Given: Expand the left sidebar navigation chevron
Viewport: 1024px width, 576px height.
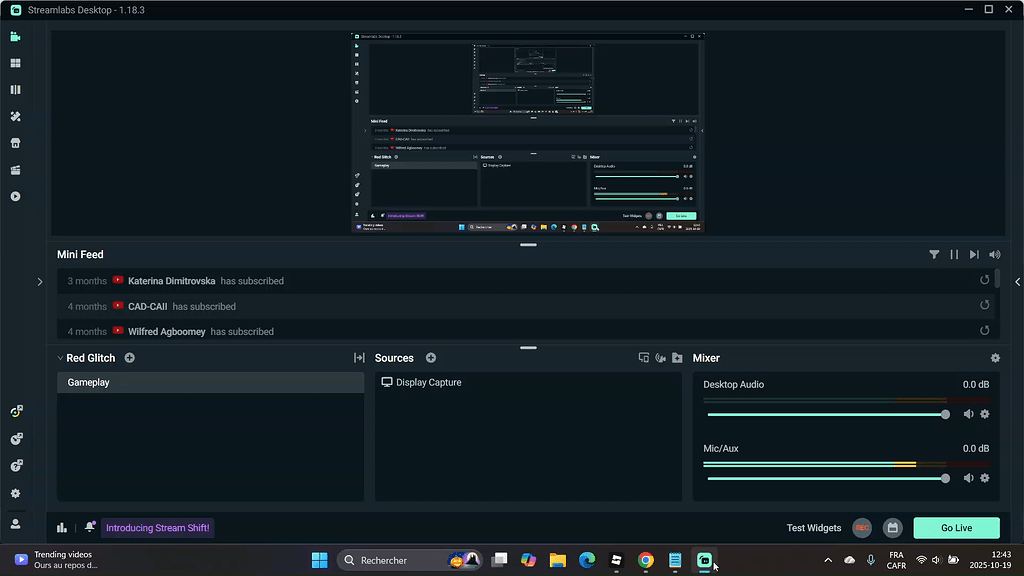Looking at the screenshot, I should pos(40,282).
